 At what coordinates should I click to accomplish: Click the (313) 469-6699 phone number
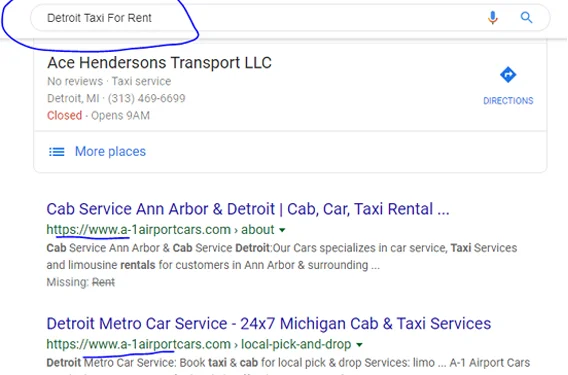(146, 98)
